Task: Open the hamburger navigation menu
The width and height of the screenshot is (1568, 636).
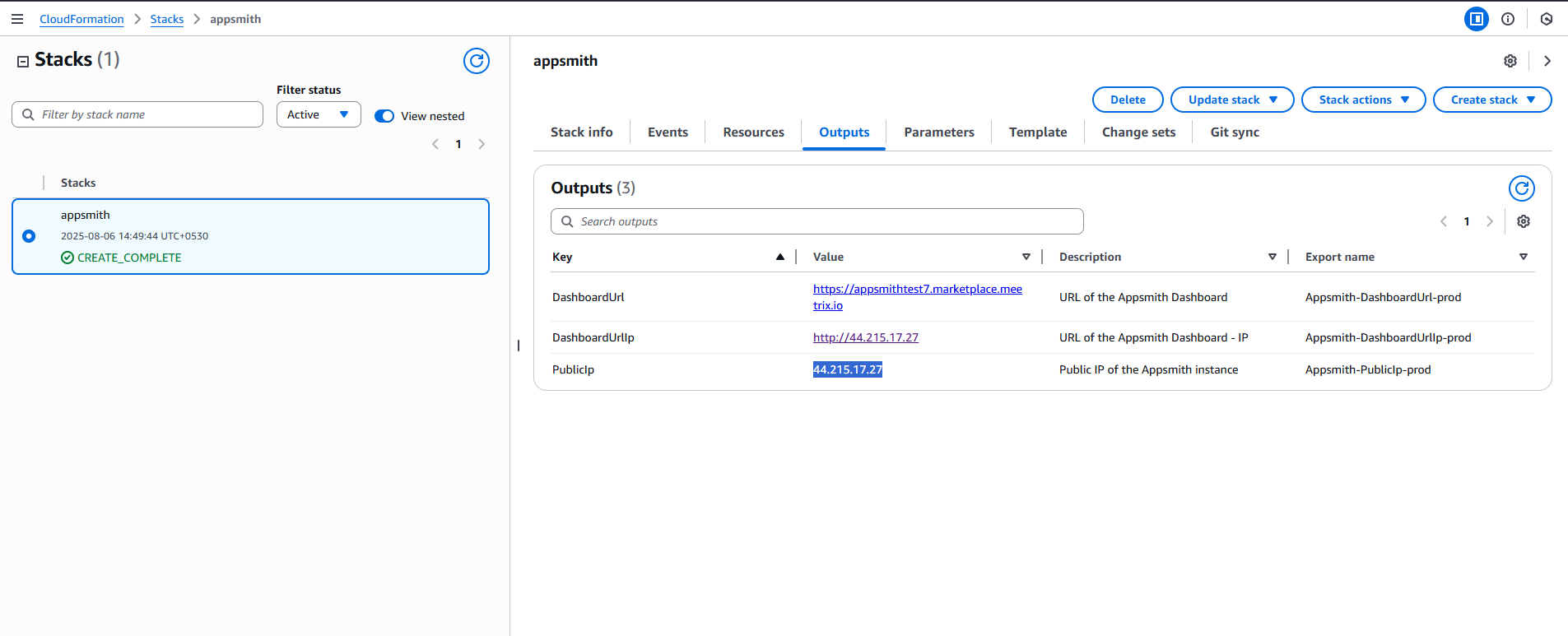Action: coord(17,19)
